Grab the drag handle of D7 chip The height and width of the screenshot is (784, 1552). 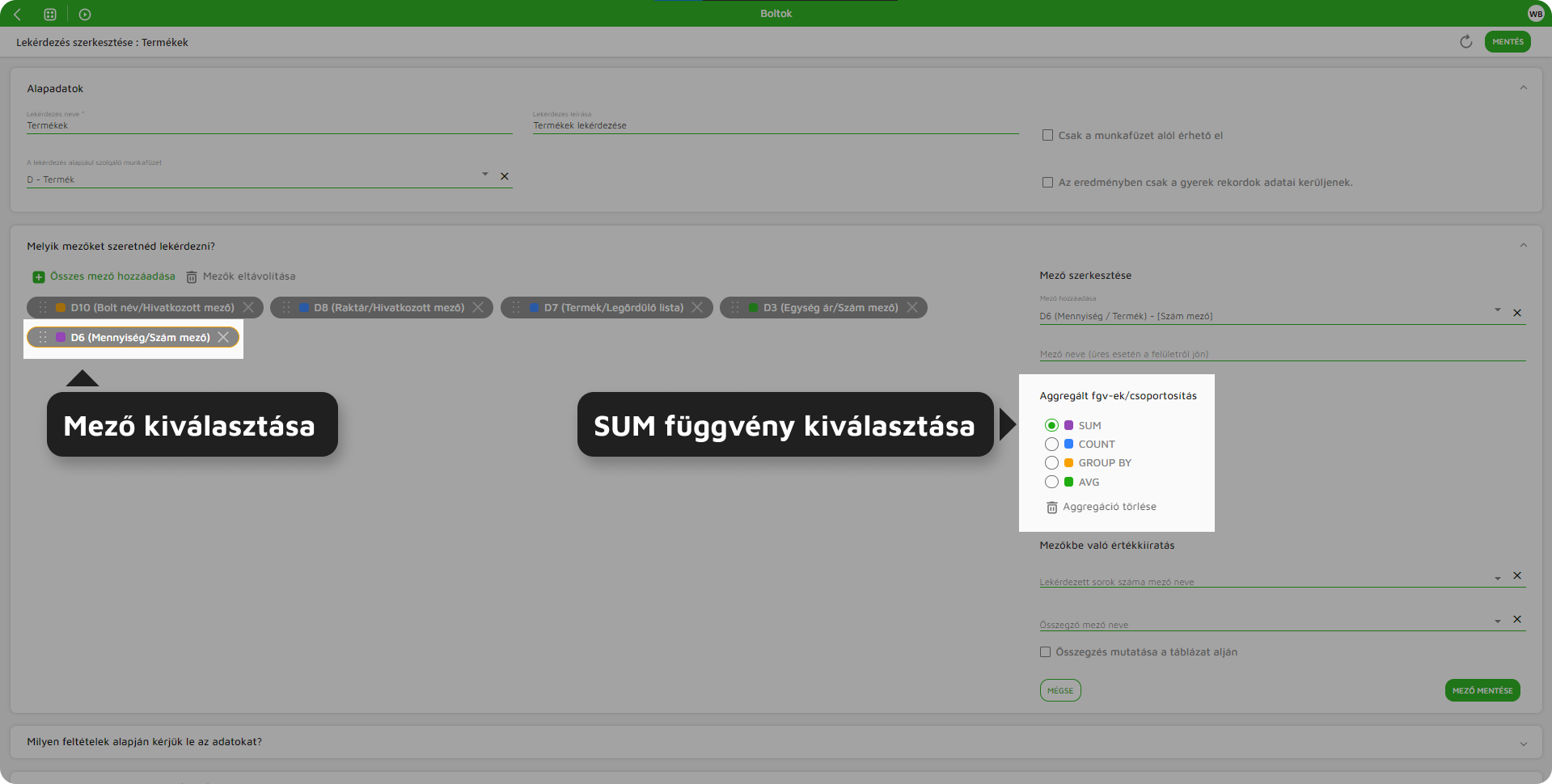click(x=516, y=307)
